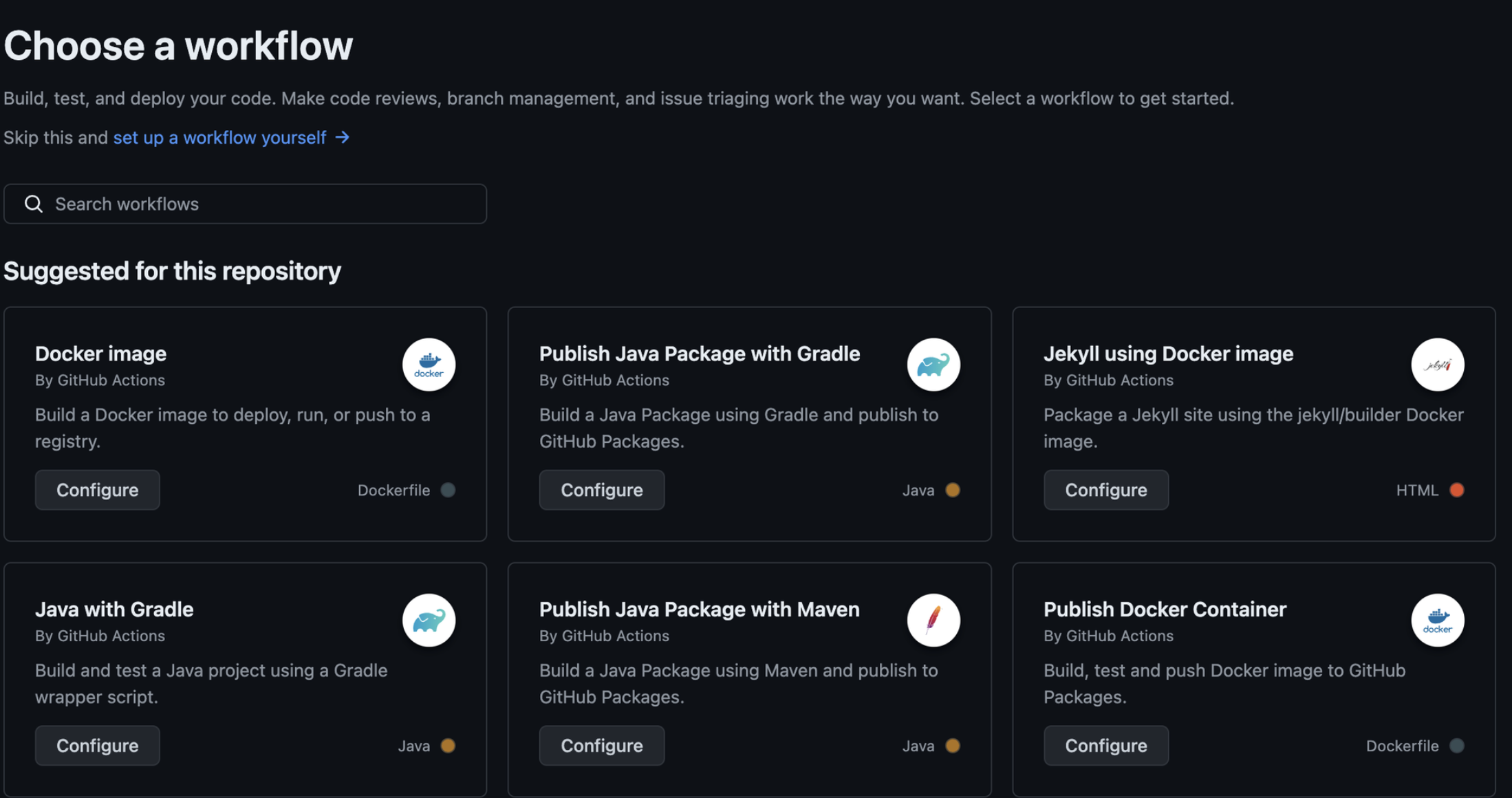Open the set up a workflow yourself link
The image size is (1512, 798).
click(219, 138)
